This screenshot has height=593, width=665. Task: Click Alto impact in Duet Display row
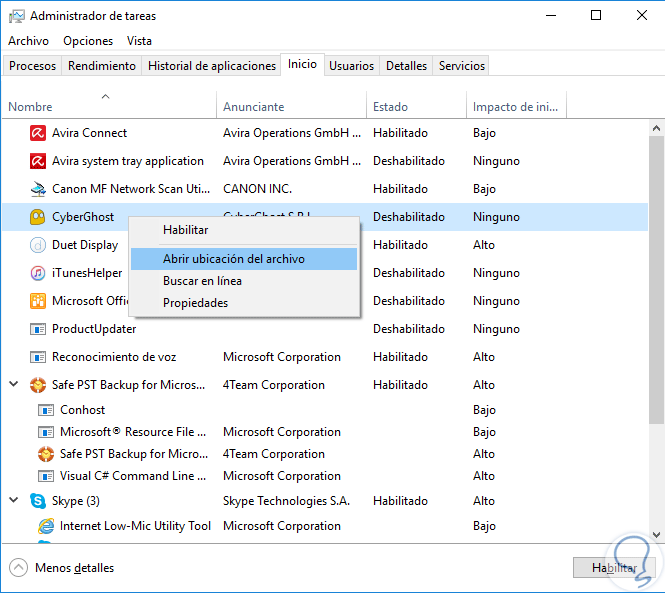484,245
